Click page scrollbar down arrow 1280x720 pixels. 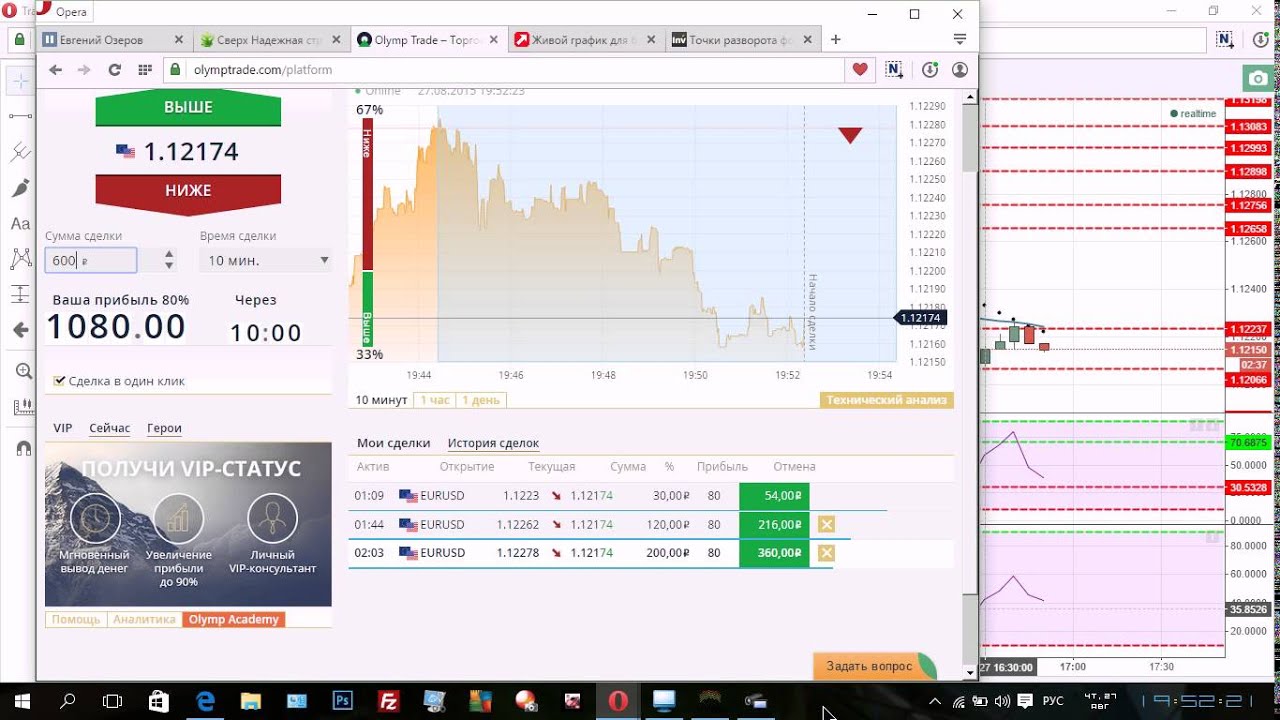(x=969, y=672)
